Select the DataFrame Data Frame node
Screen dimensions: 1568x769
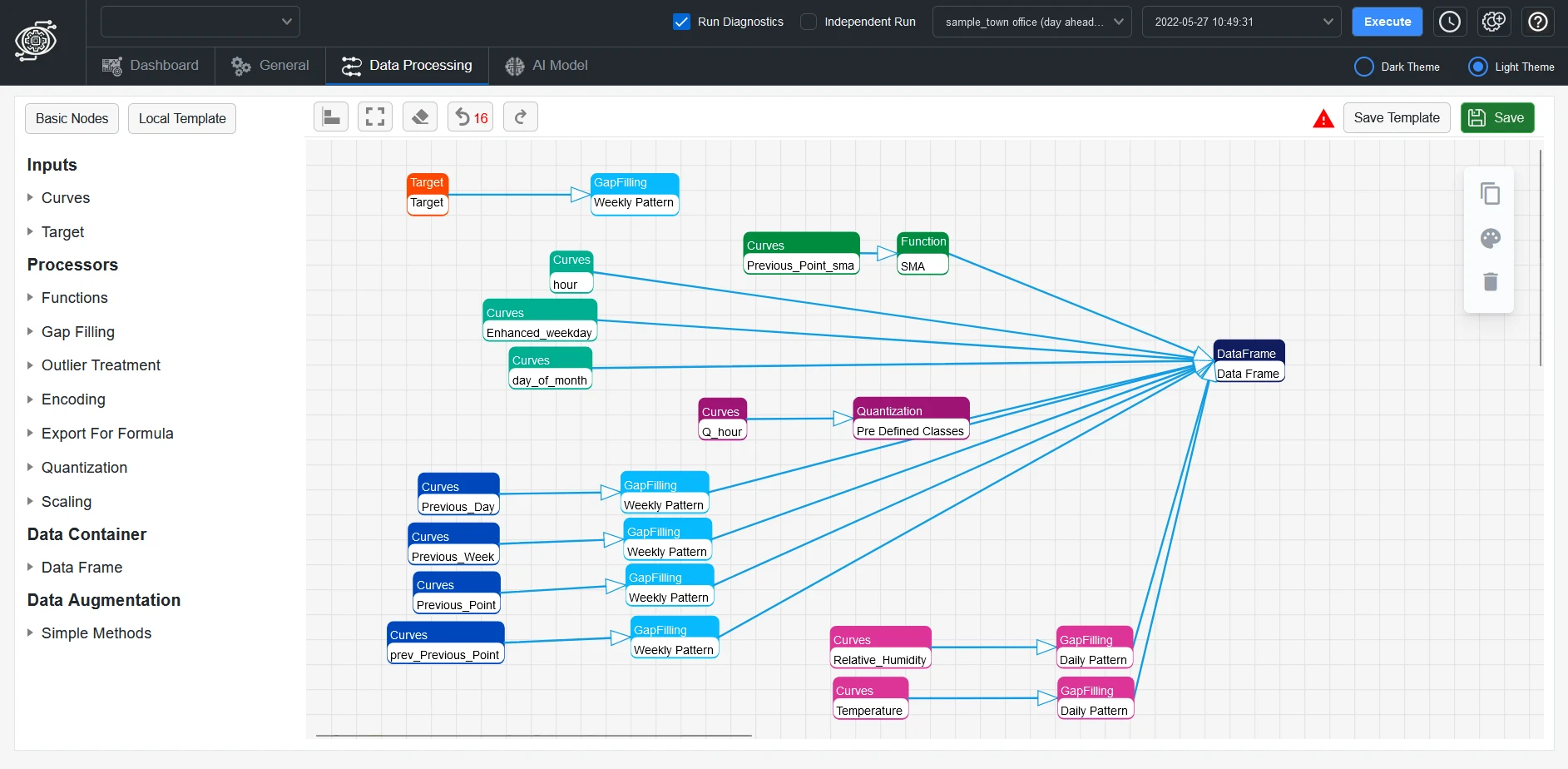coord(1249,361)
